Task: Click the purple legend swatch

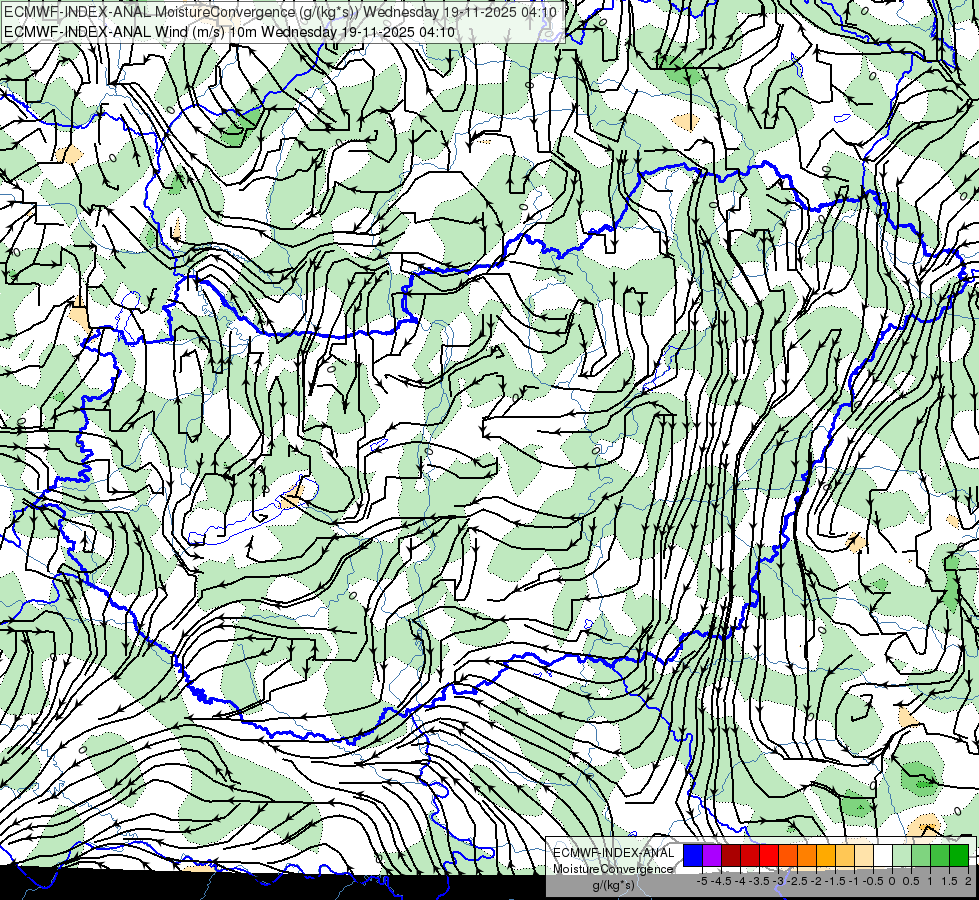Action: click(712, 855)
